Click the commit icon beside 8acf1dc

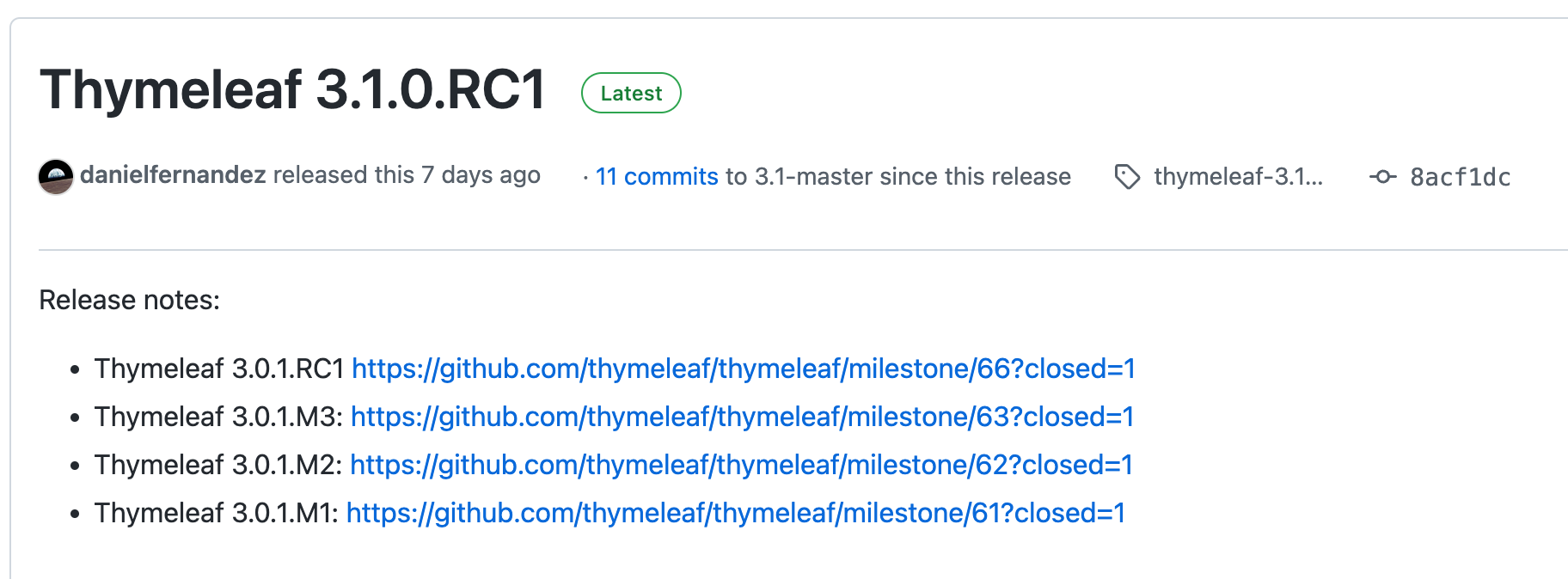pos(1383,176)
